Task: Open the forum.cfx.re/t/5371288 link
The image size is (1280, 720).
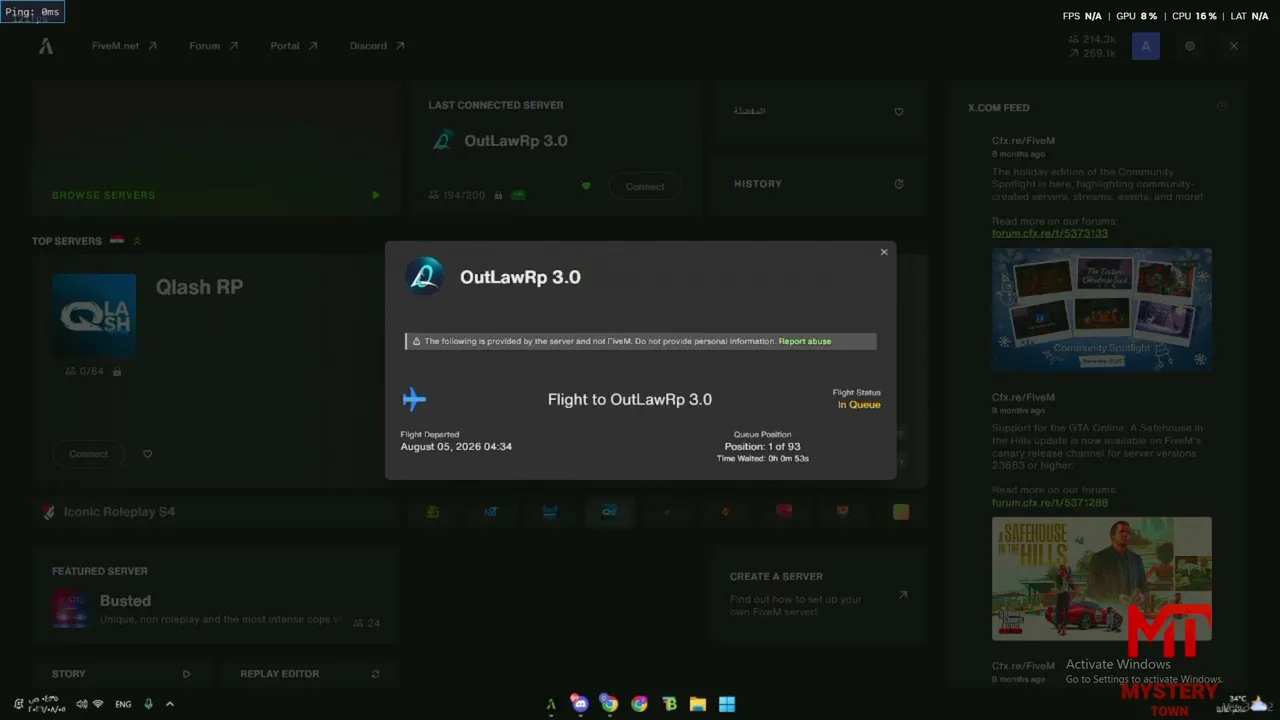Action: point(1050,503)
